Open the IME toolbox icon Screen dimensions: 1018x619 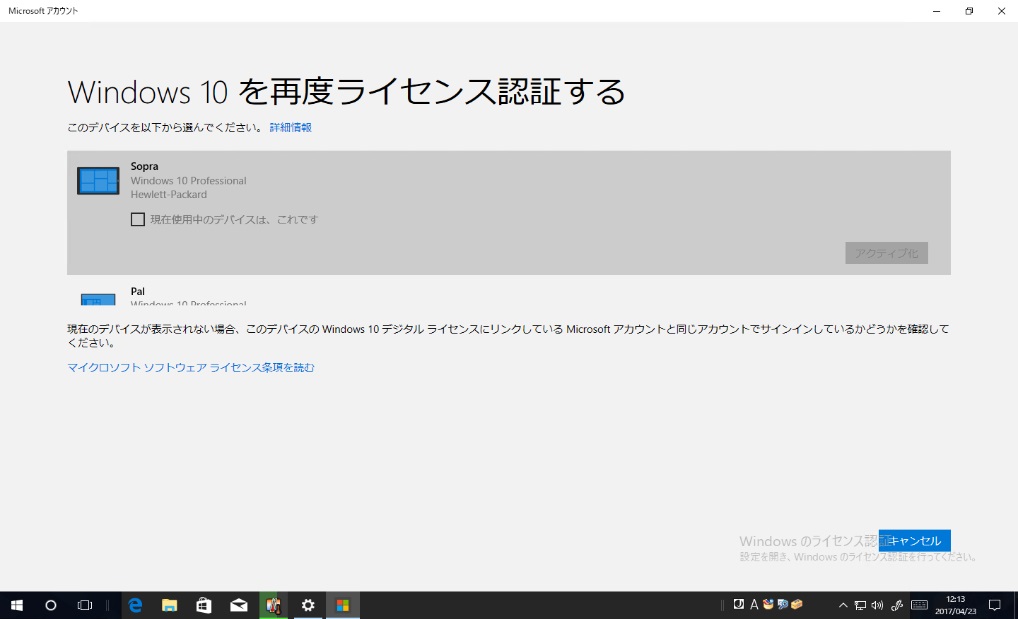point(797,604)
